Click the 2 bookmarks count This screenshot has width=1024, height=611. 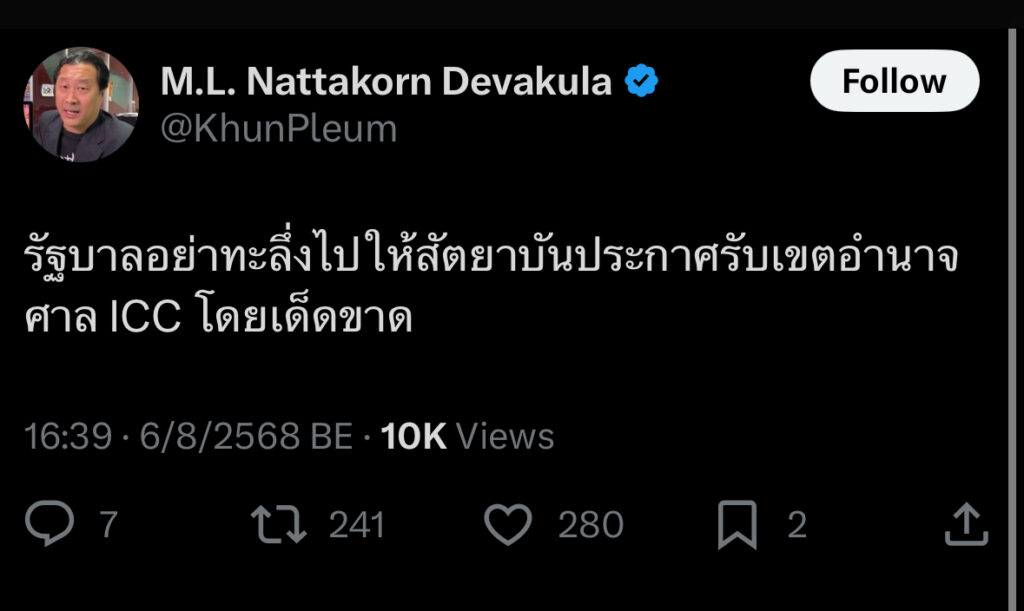point(797,525)
